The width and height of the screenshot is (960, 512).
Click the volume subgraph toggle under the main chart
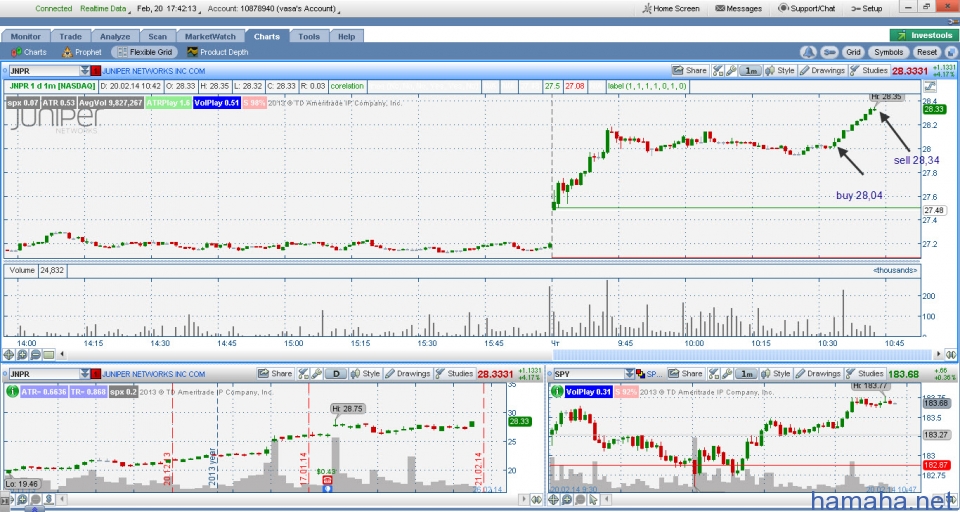point(49,354)
